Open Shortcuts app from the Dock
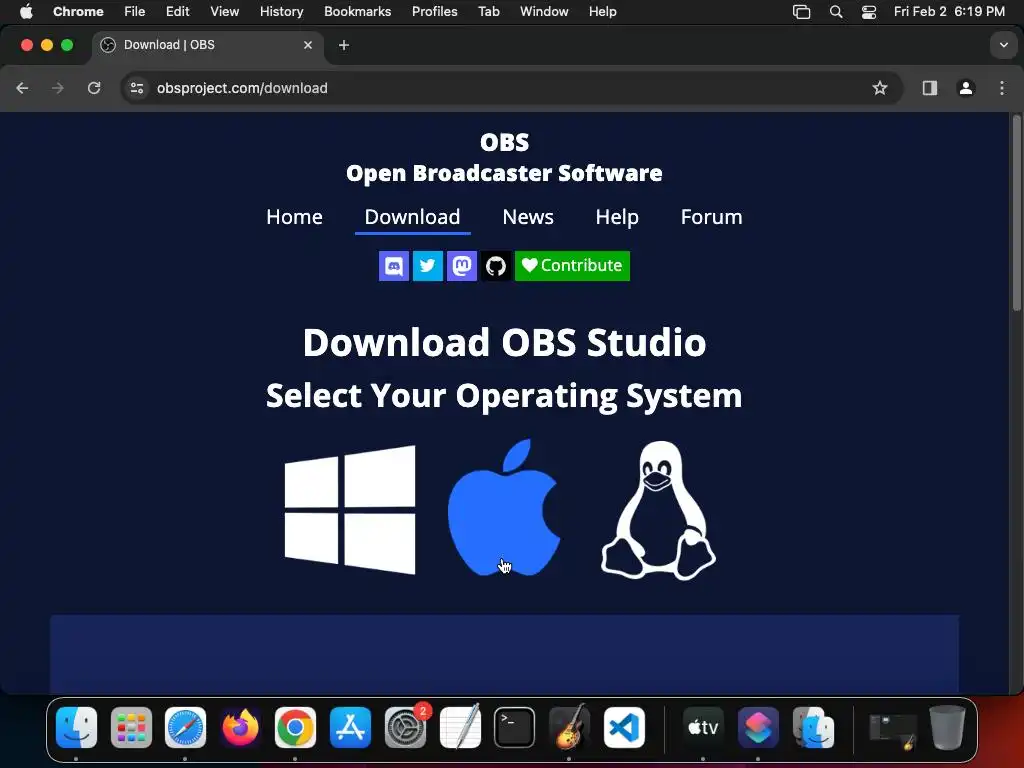1024x768 pixels. click(x=758, y=727)
